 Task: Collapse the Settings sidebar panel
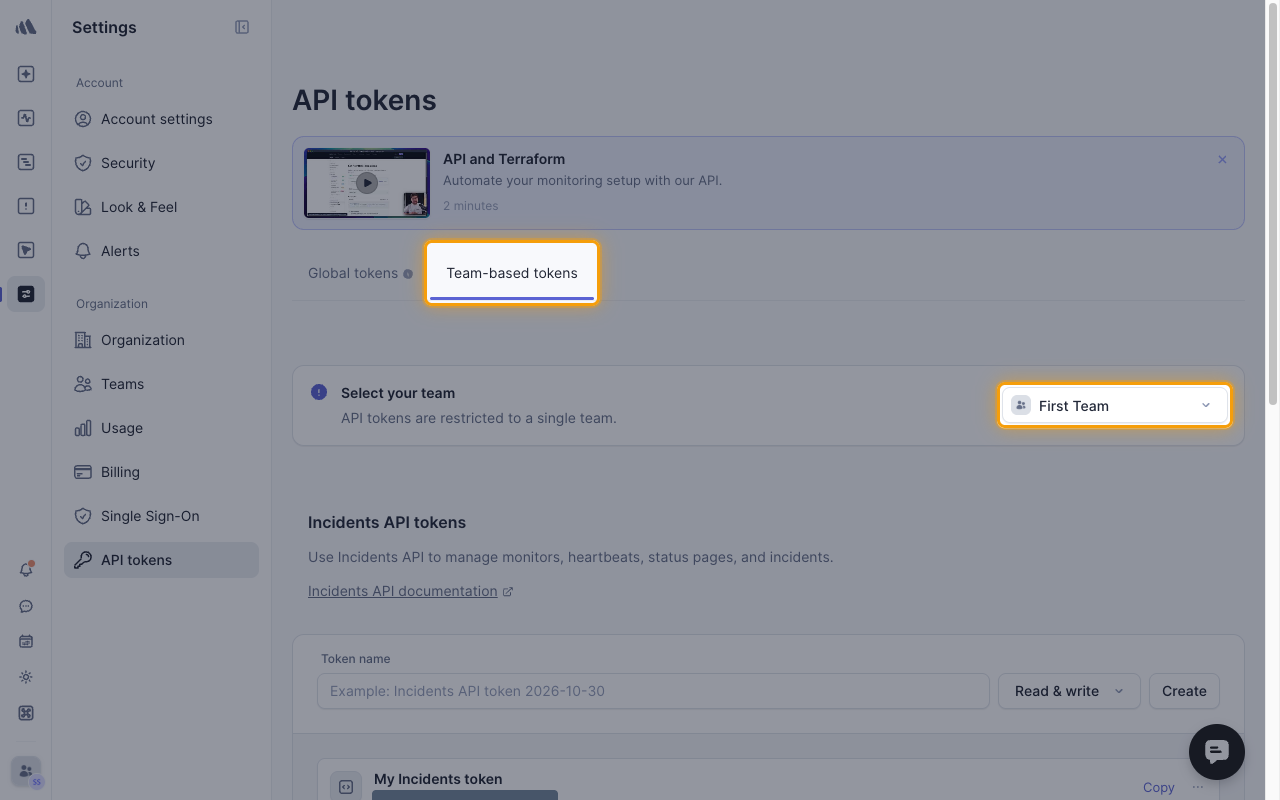pos(242,27)
